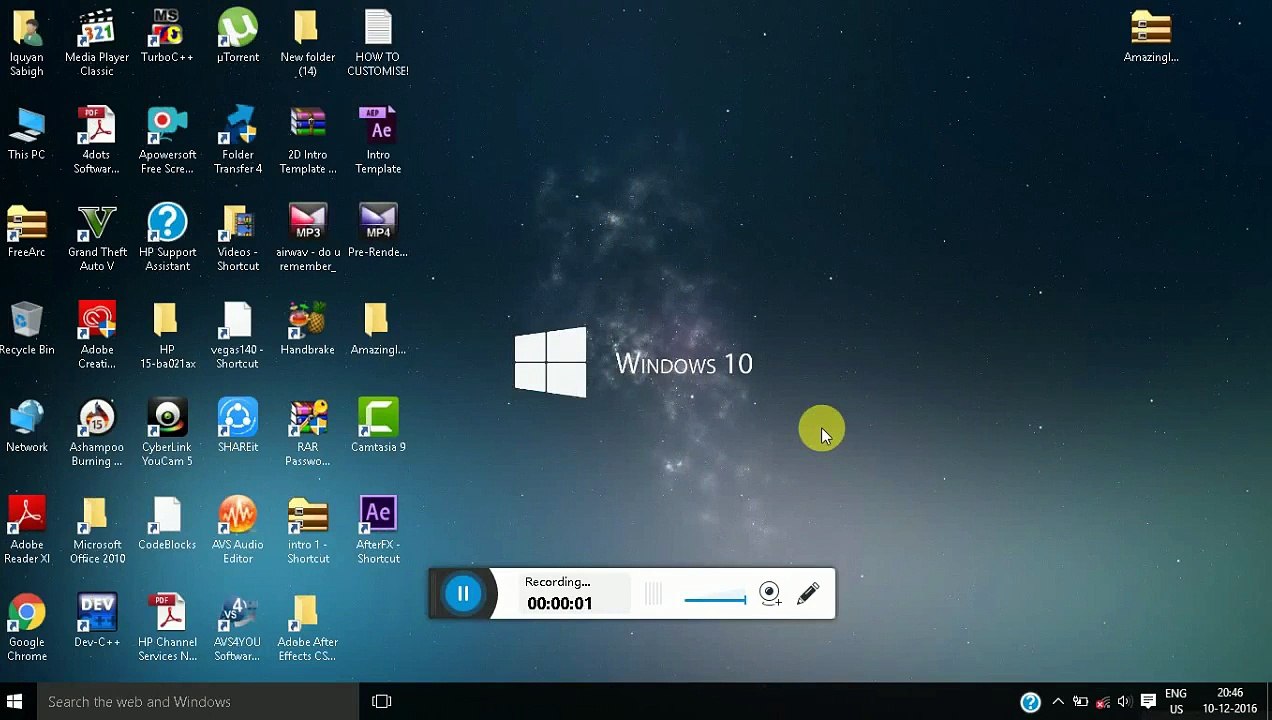1272x720 pixels.
Task: Add webcam to the recording
Action: pos(769,594)
